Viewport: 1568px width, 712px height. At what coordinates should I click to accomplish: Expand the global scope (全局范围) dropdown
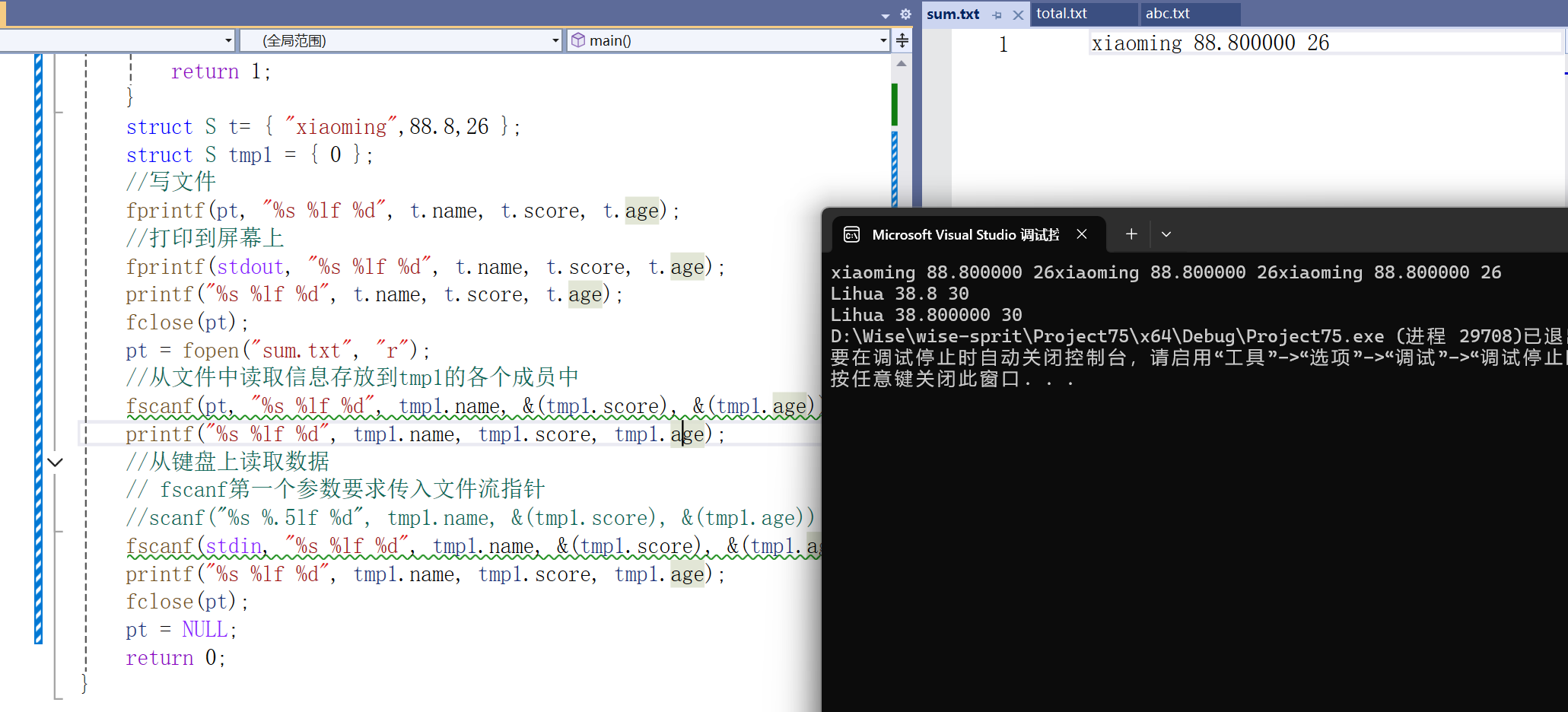555,40
